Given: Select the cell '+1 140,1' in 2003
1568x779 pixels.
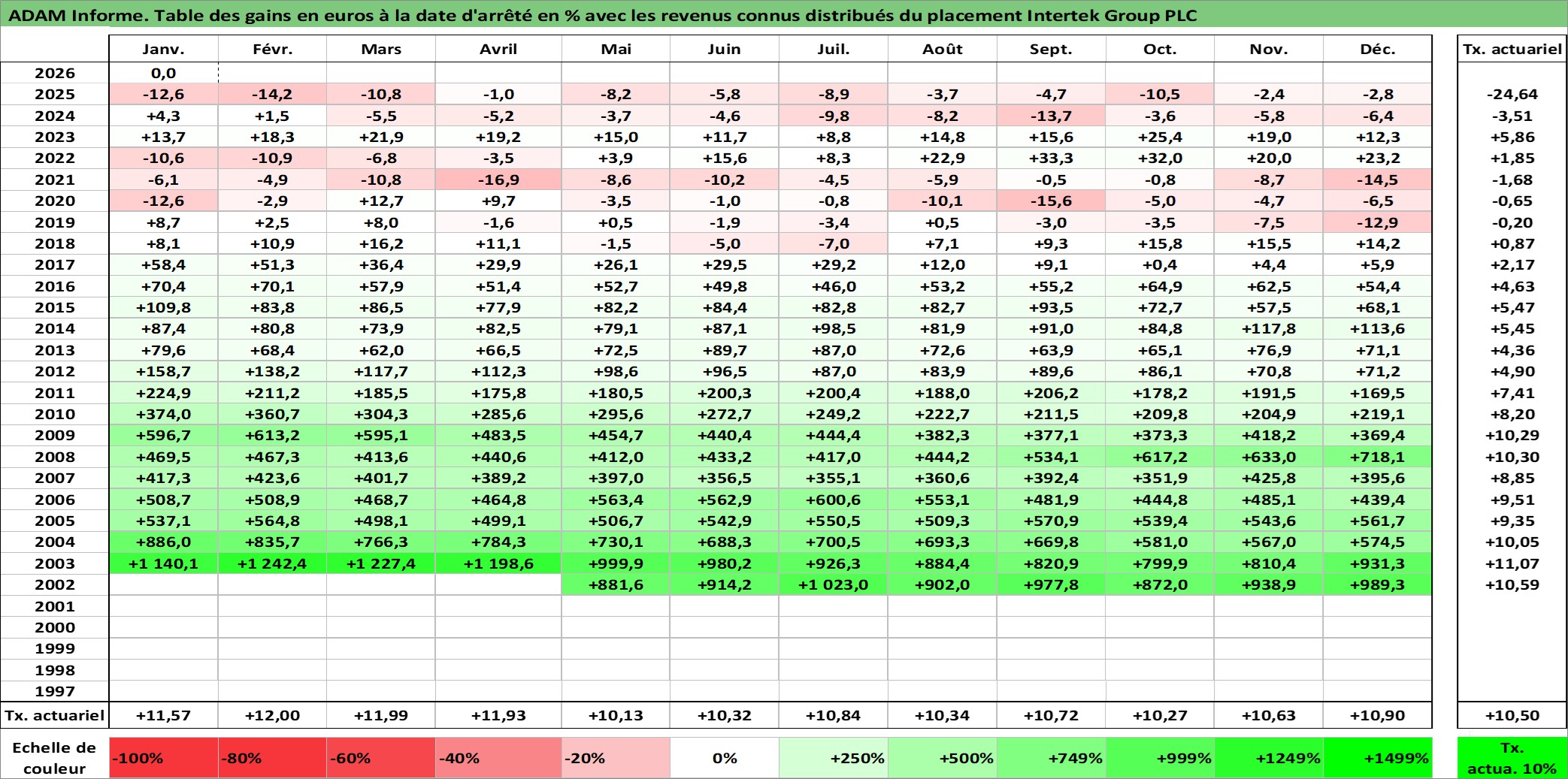Looking at the screenshot, I should [x=163, y=563].
